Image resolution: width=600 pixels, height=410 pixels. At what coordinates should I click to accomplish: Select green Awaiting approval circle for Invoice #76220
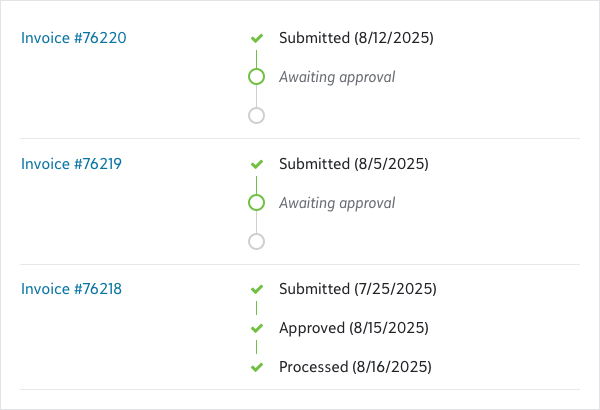[x=256, y=77]
